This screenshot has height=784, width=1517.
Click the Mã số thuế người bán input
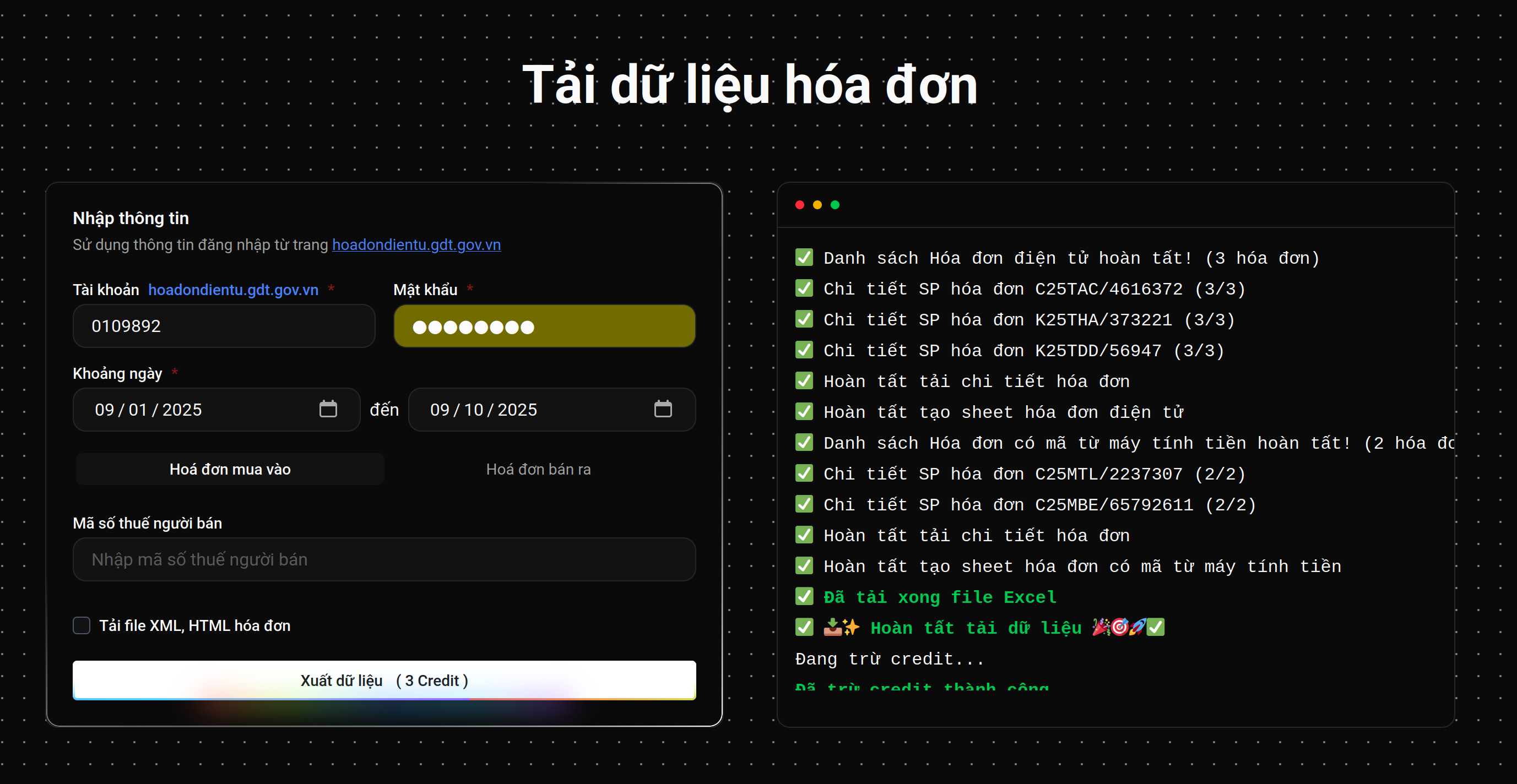(x=384, y=559)
